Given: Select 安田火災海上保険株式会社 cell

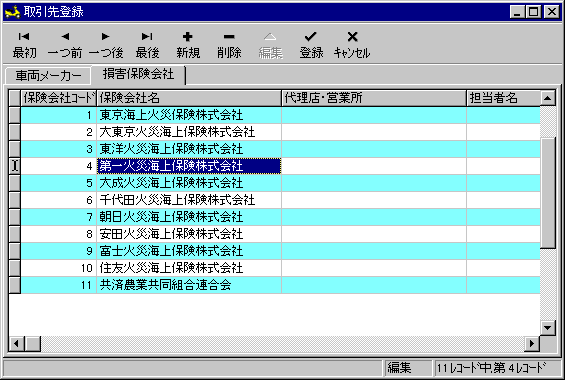Looking at the screenshot, I should 189,234.
